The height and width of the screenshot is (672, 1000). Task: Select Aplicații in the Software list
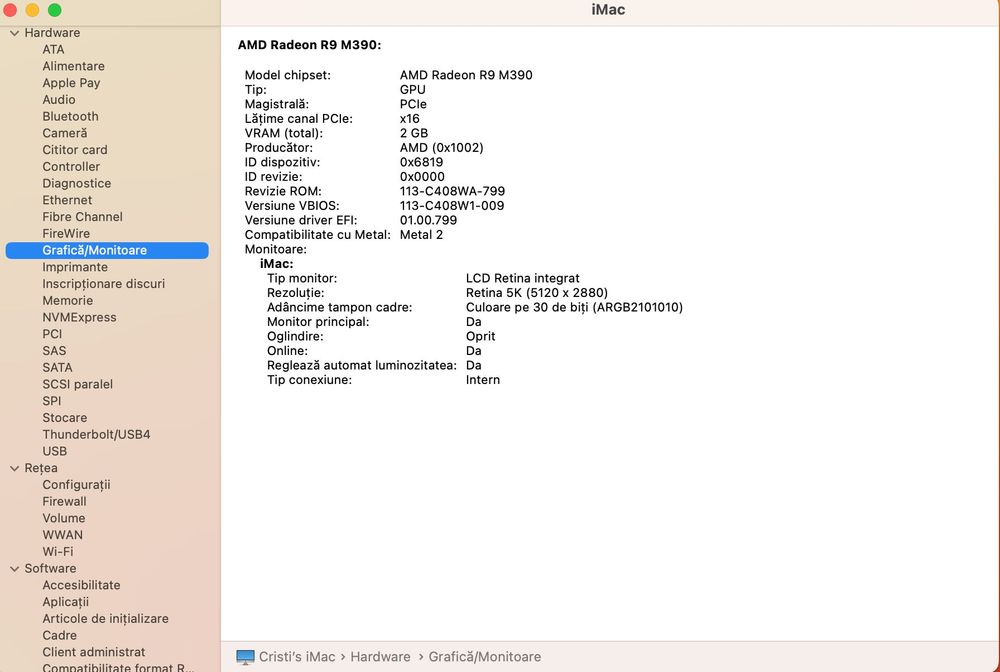tap(66, 602)
